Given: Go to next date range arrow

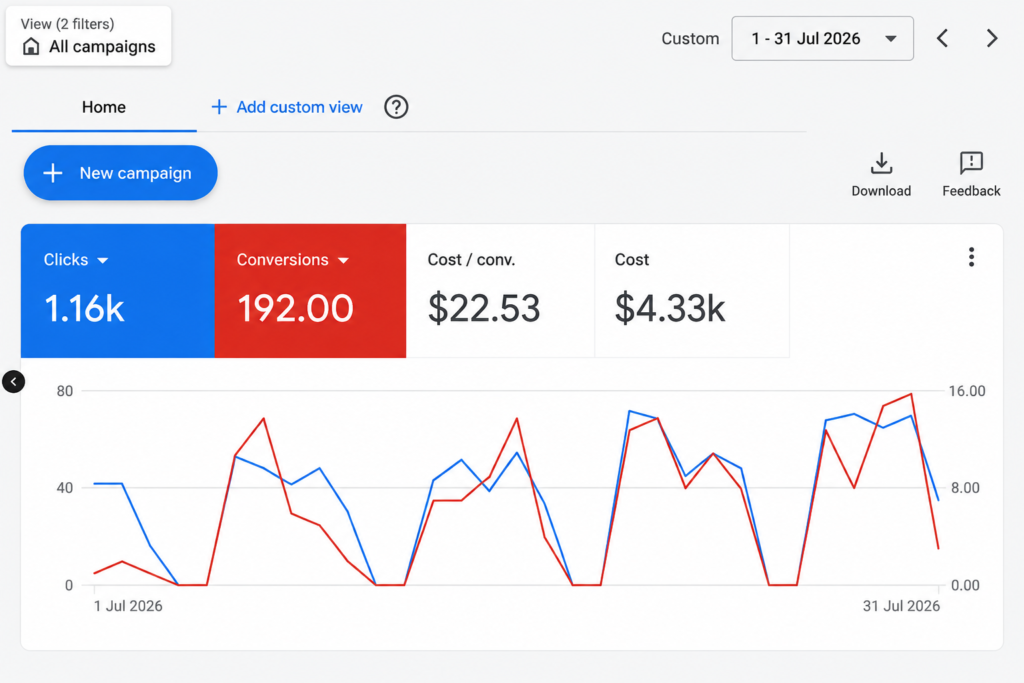Looking at the screenshot, I should click(992, 39).
